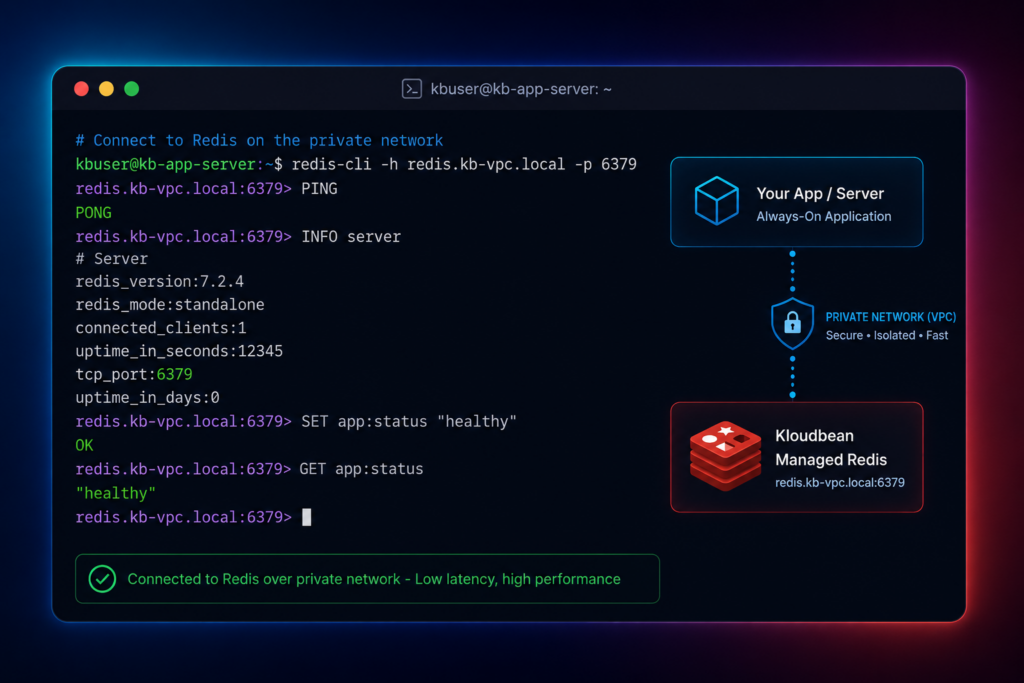
Task: Click the green checkmark circle icon
Action: click(103, 579)
